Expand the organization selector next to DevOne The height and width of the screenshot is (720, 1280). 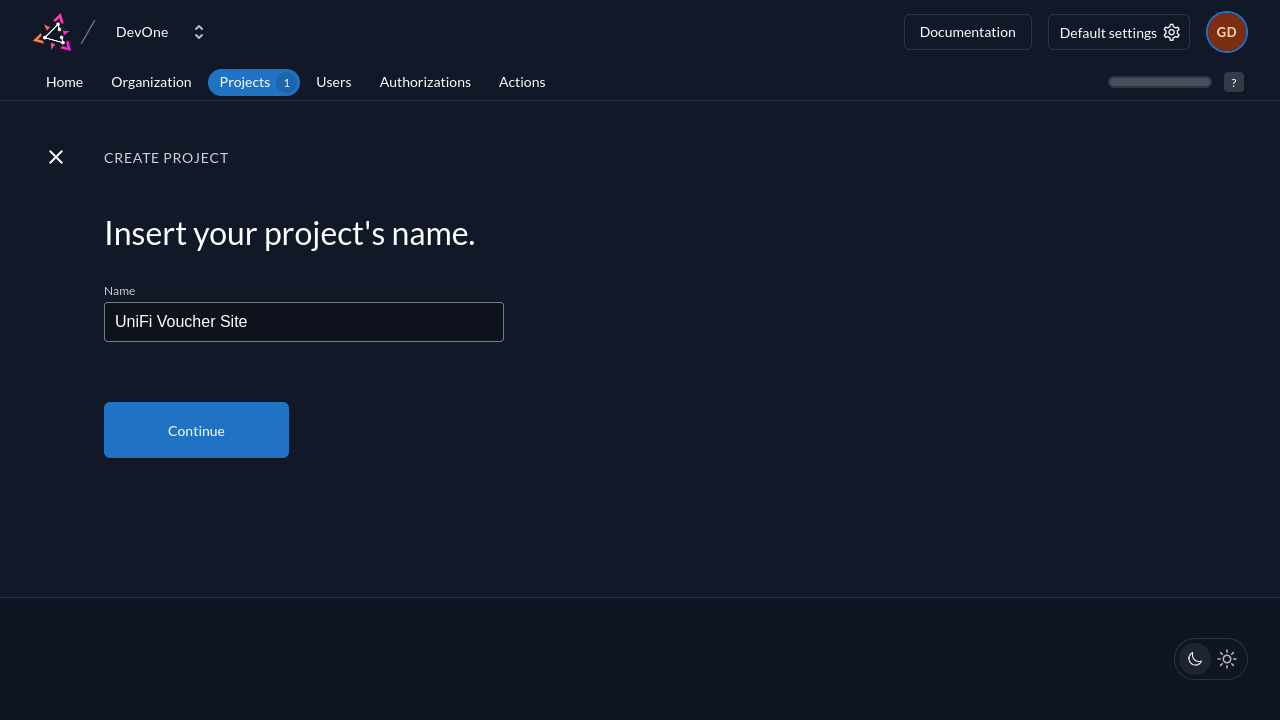tap(198, 31)
